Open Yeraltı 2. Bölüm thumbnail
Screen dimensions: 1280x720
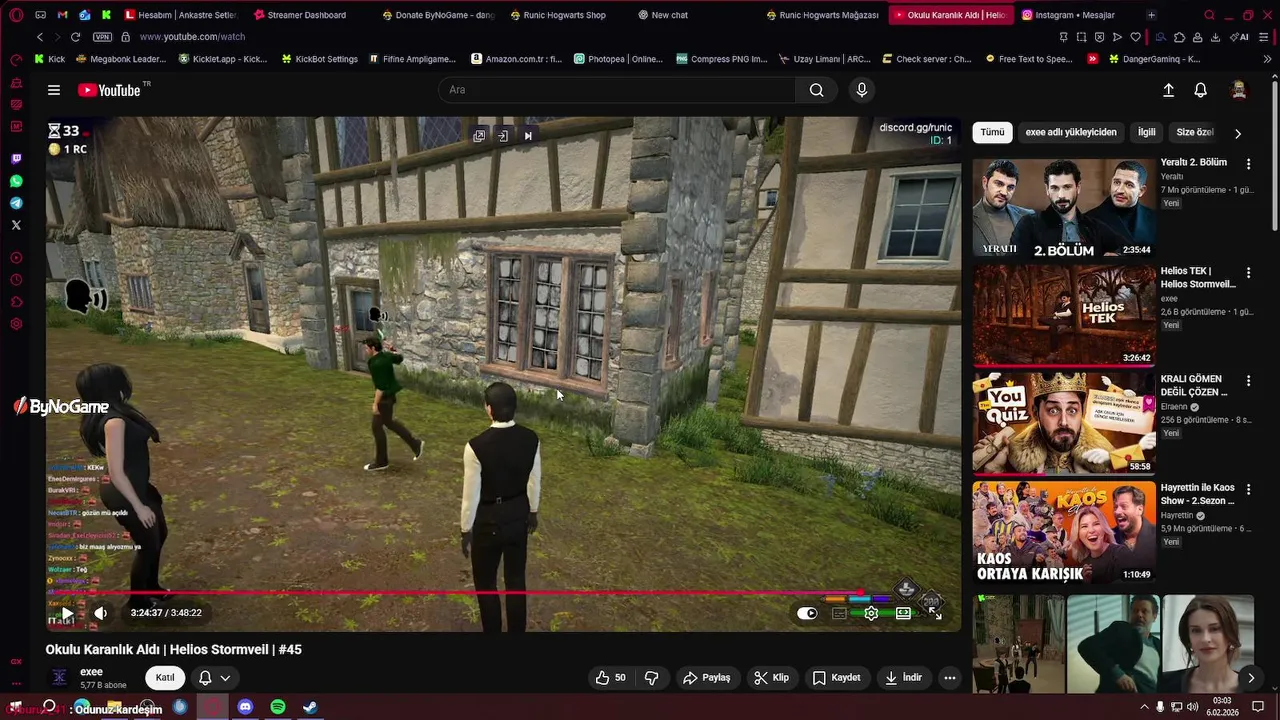[1064, 208]
